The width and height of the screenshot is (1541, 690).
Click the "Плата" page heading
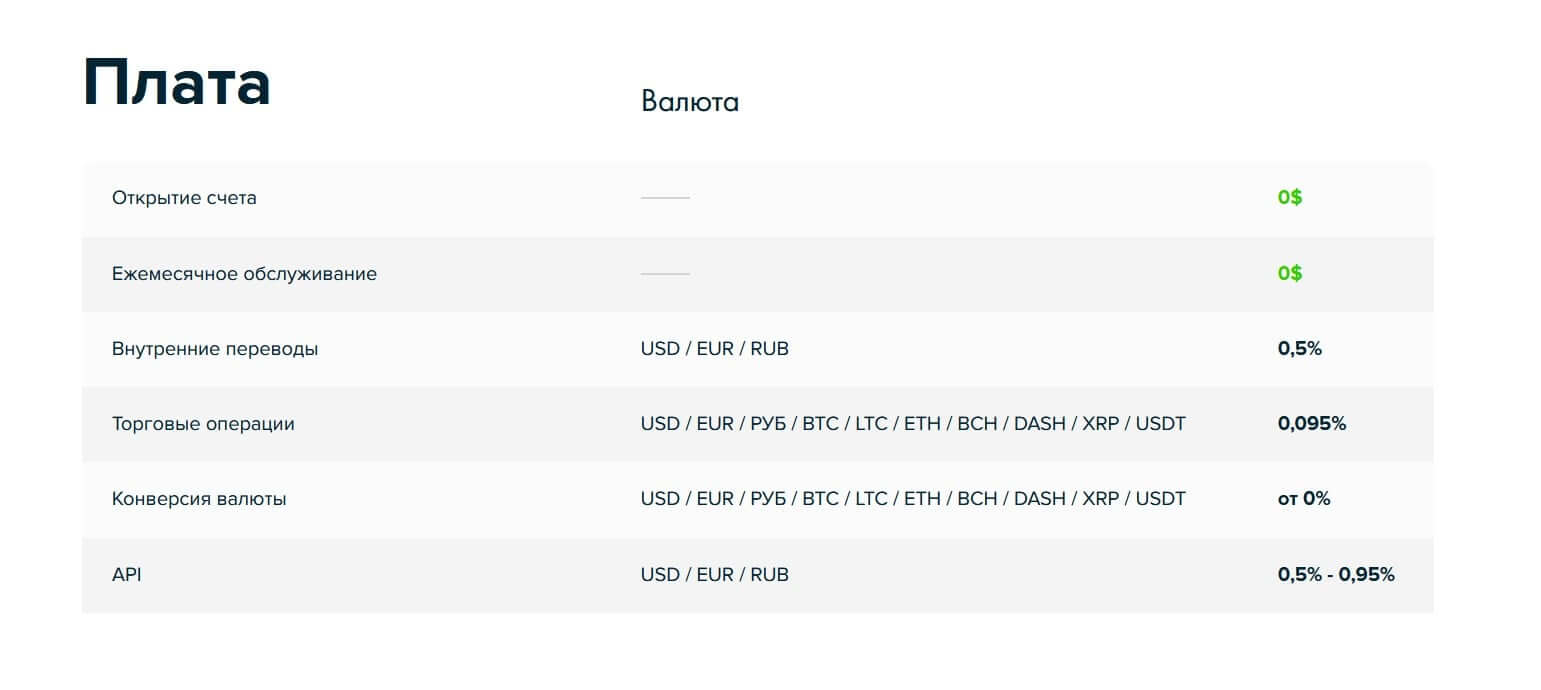click(177, 83)
